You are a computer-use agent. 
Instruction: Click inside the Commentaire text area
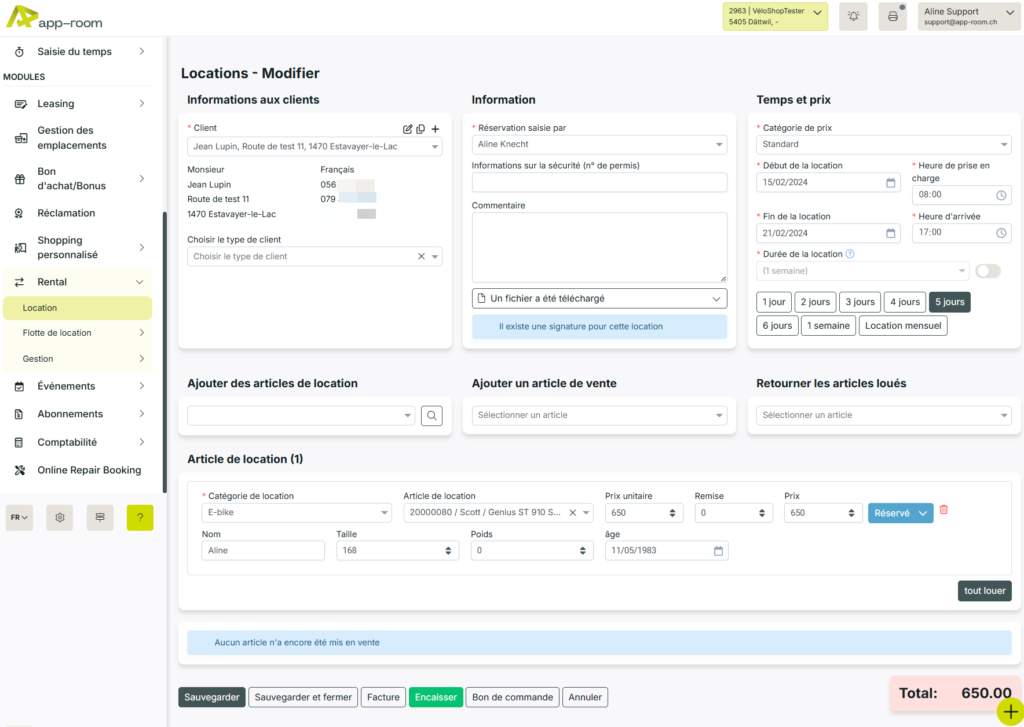(x=598, y=245)
